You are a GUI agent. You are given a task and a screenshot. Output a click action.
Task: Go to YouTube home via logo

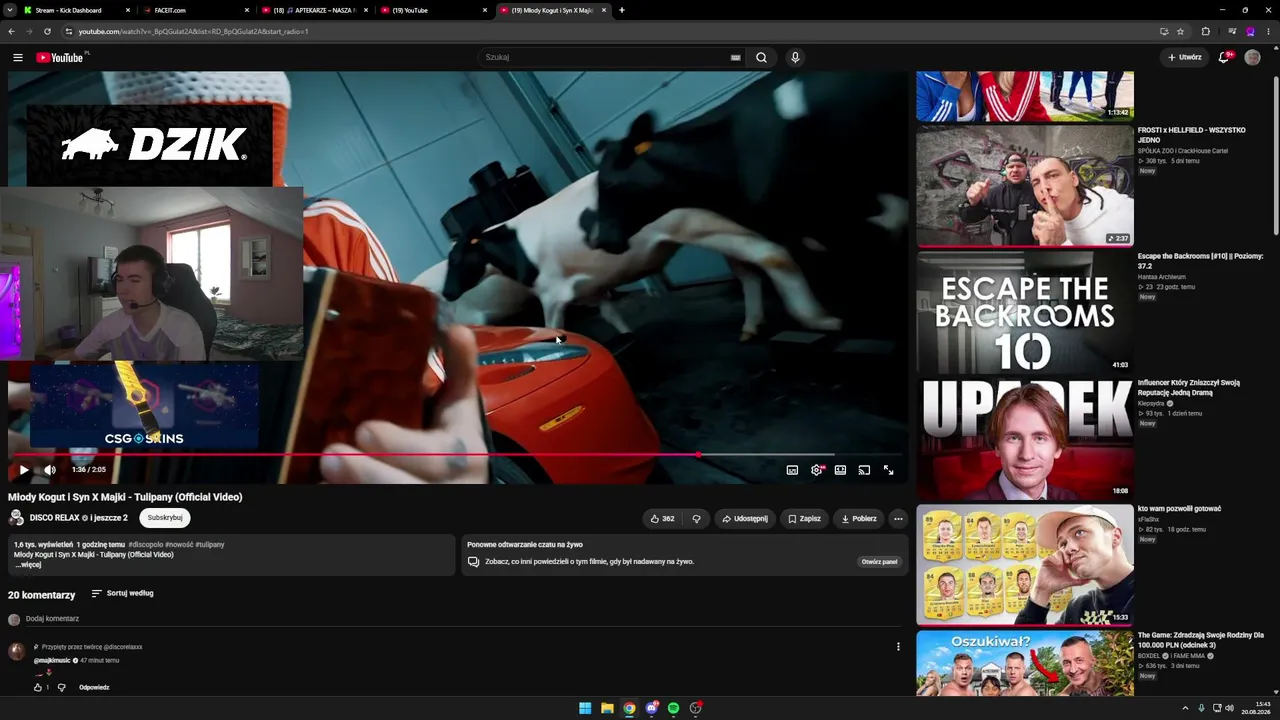pos(60,57)
